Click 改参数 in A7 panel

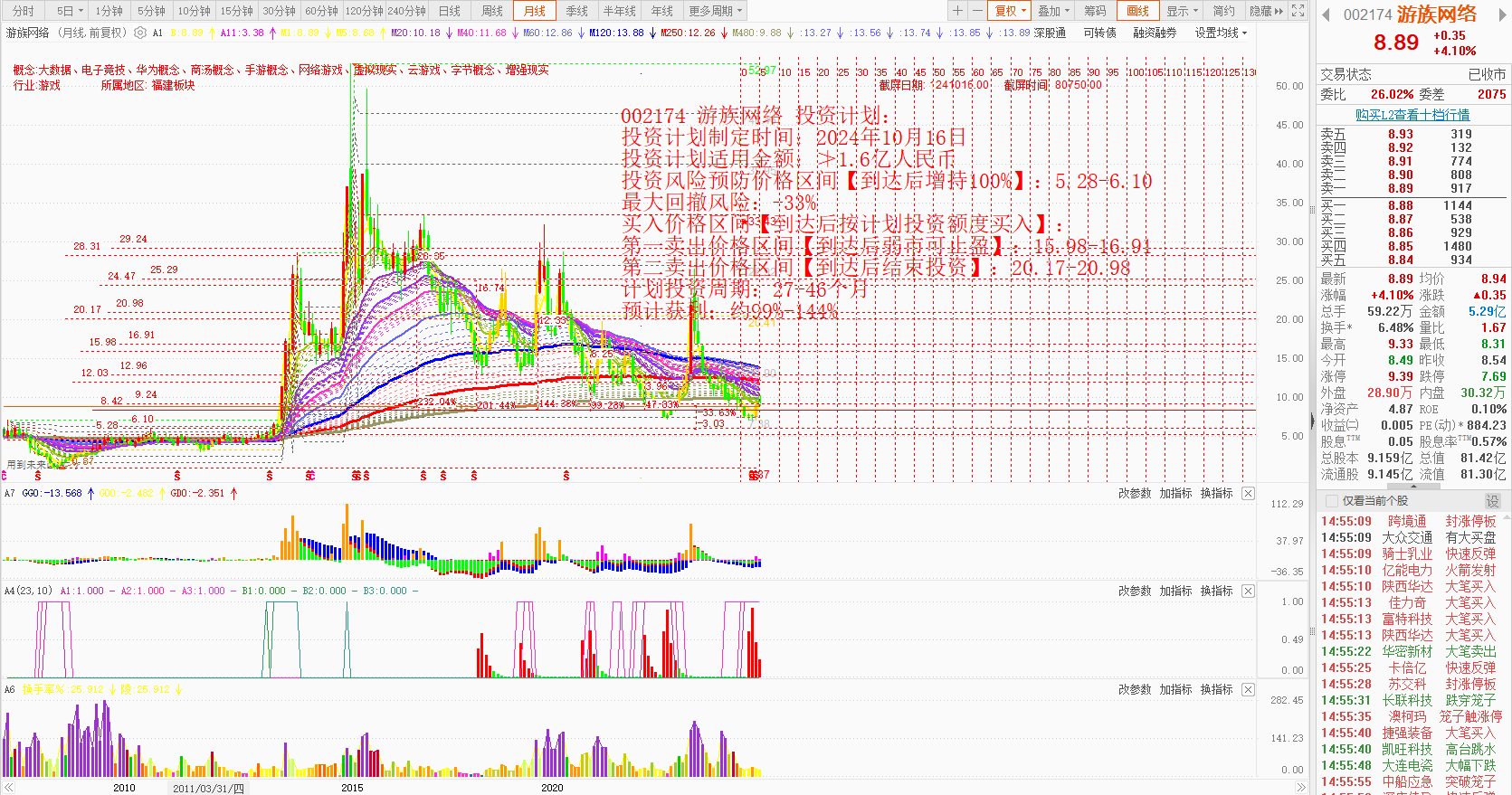(1135, 493)
